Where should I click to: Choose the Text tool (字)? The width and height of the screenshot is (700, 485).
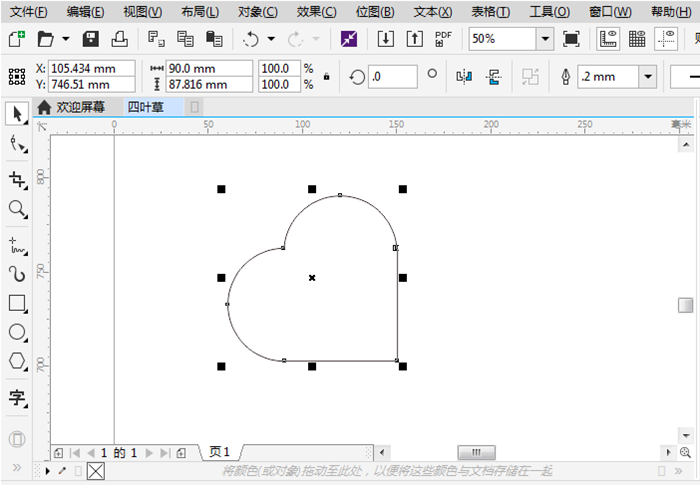click(17, 398)
